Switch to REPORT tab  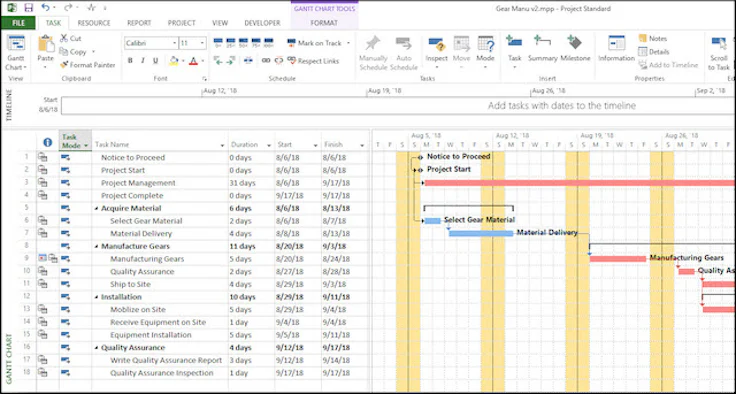[x=139, y=23]
